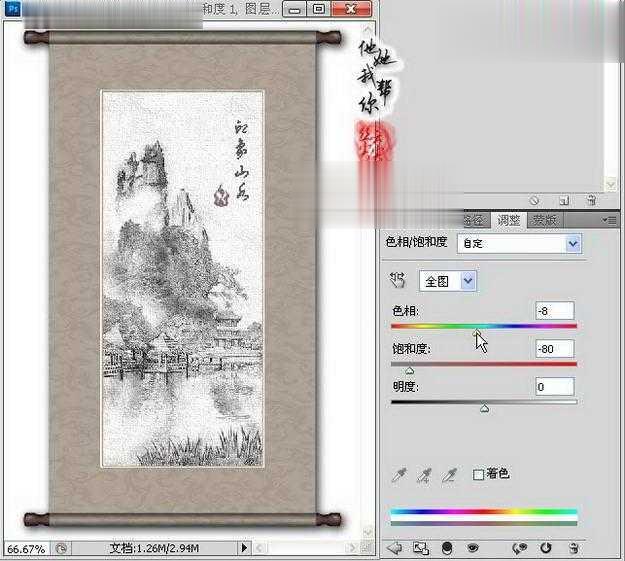Click the document vertical scrollbar down arrow

[x=368, y=532]
